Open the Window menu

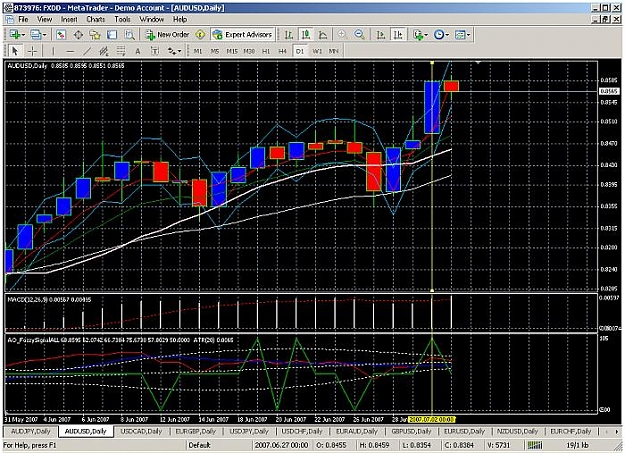151,19
